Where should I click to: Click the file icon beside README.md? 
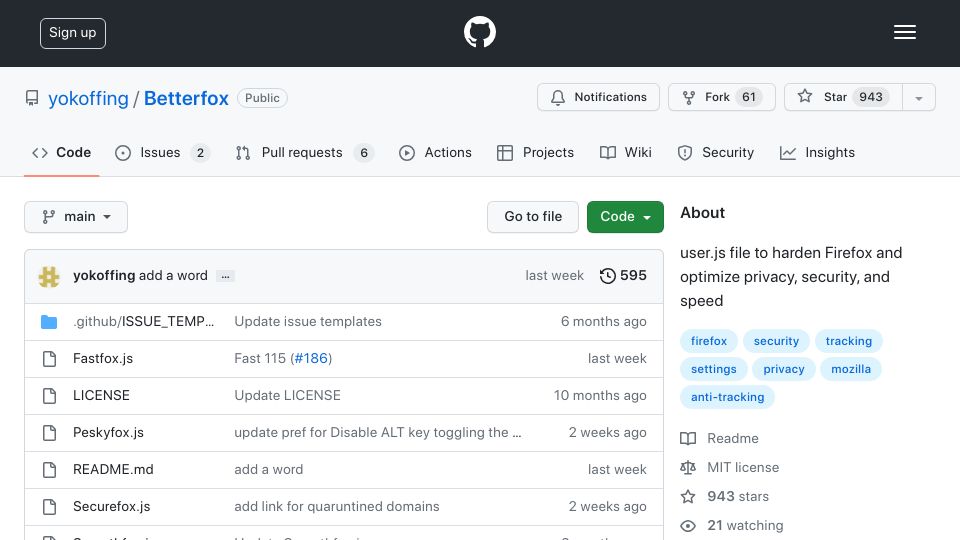50,470
